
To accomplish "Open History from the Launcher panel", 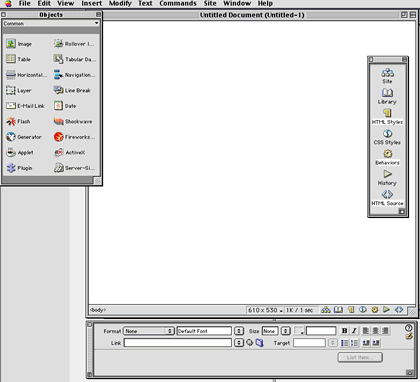I will [x=387, y=178].
